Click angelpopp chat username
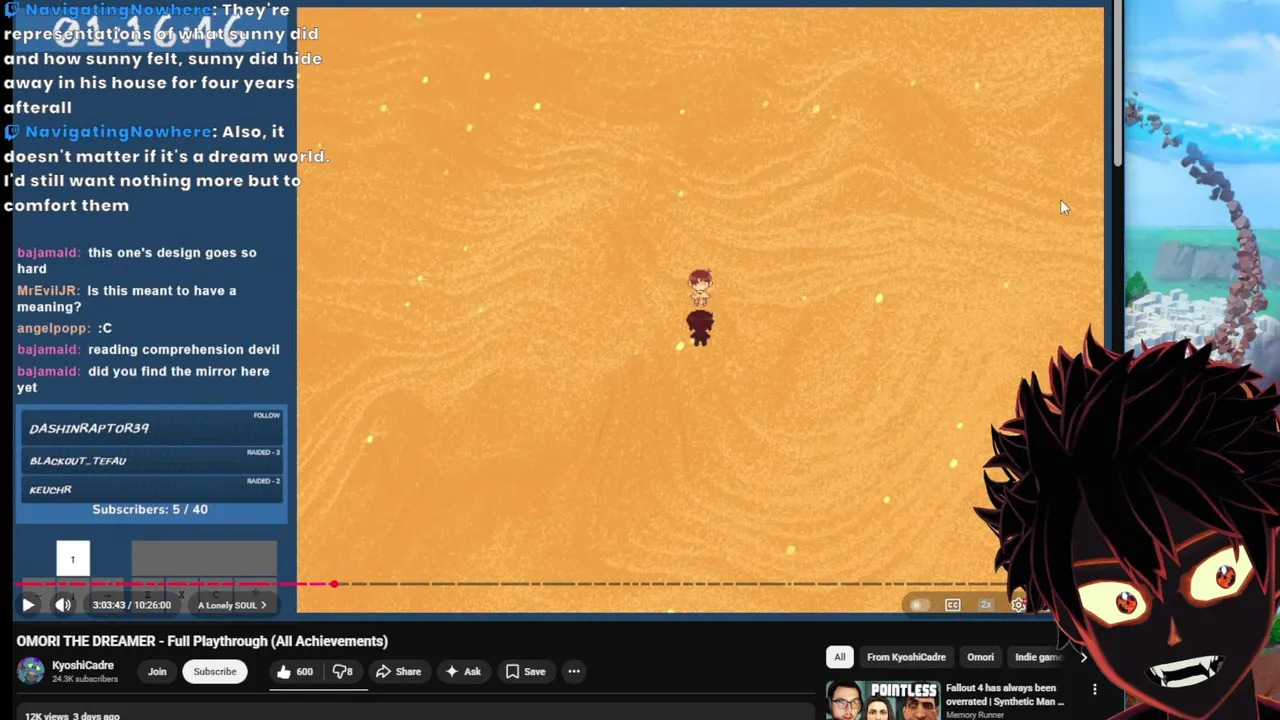This screenshot has width=1280, height=720. click(x=53, y=328)
